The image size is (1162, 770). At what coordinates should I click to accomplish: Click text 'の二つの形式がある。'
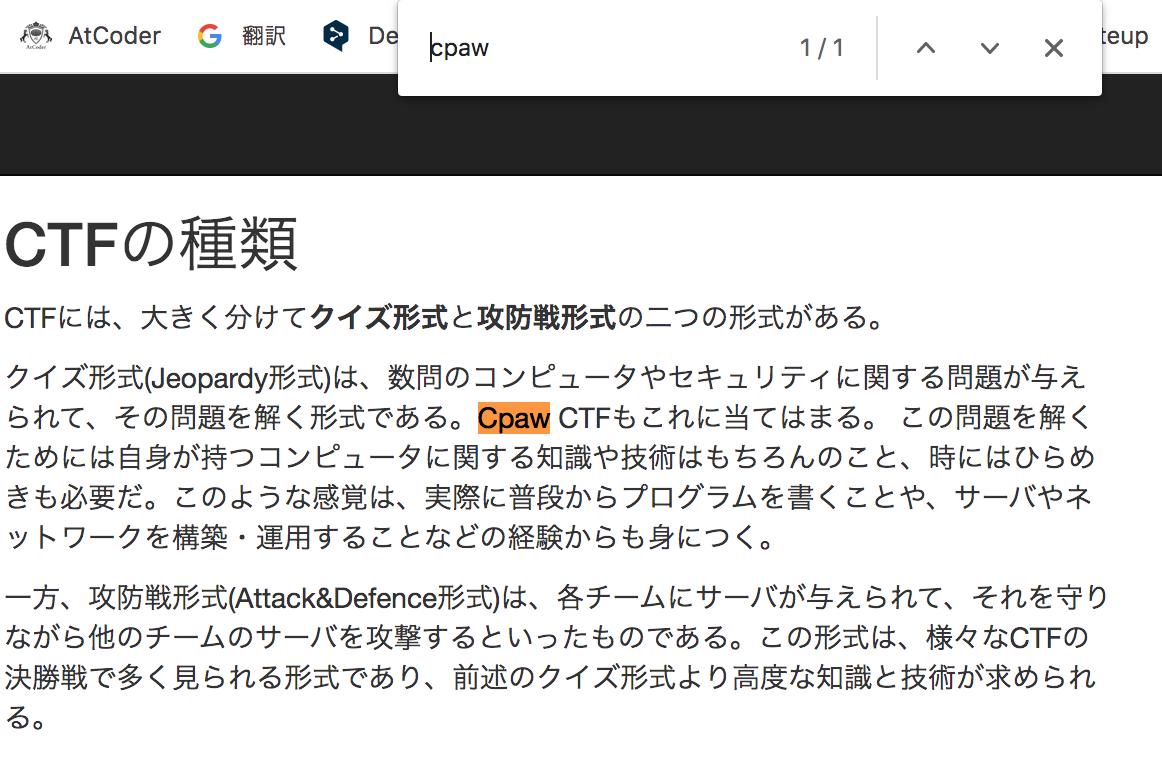tap(751, 317)
